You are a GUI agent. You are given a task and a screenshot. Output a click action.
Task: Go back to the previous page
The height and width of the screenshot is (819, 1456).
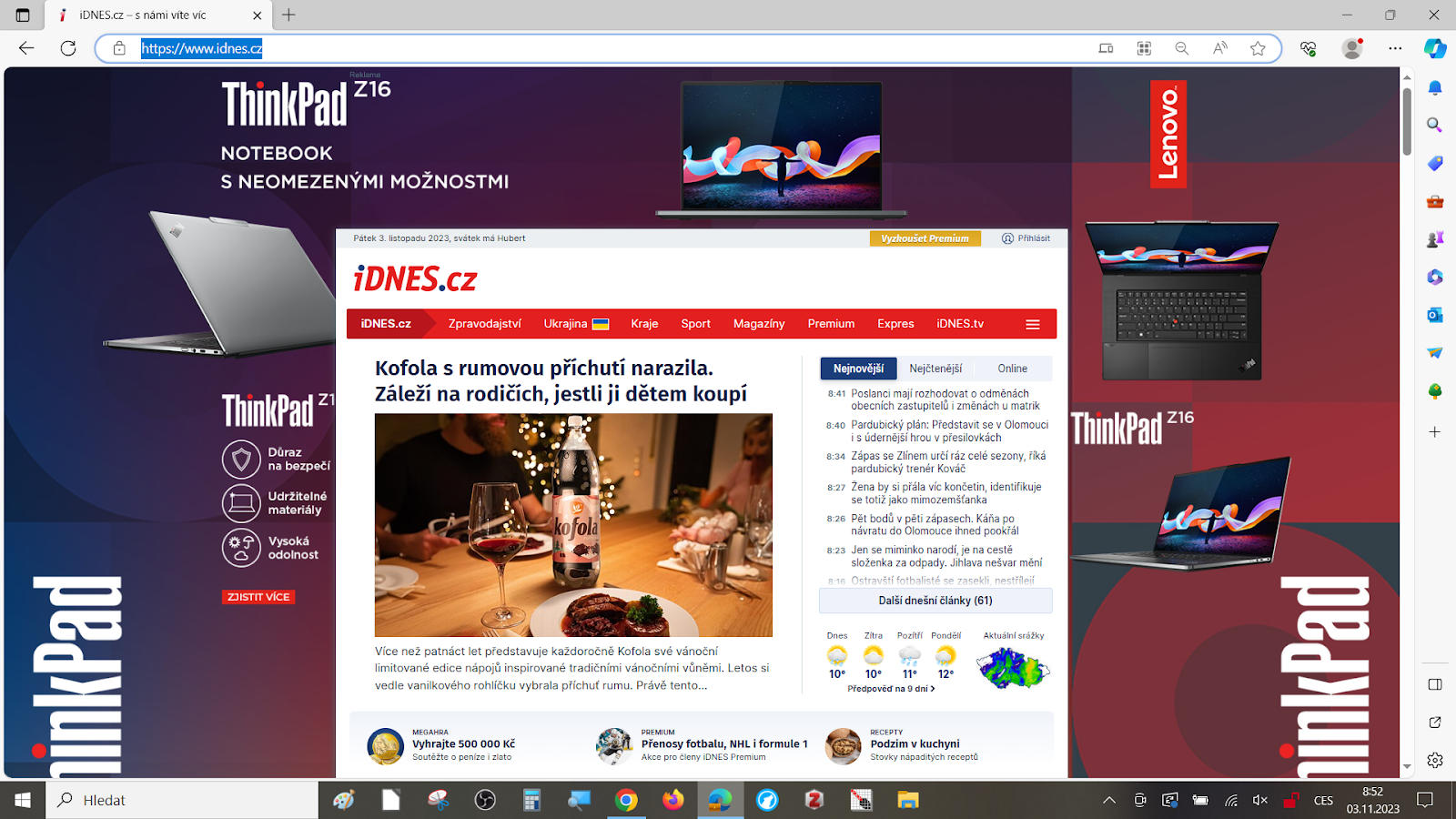pos(26,48)
